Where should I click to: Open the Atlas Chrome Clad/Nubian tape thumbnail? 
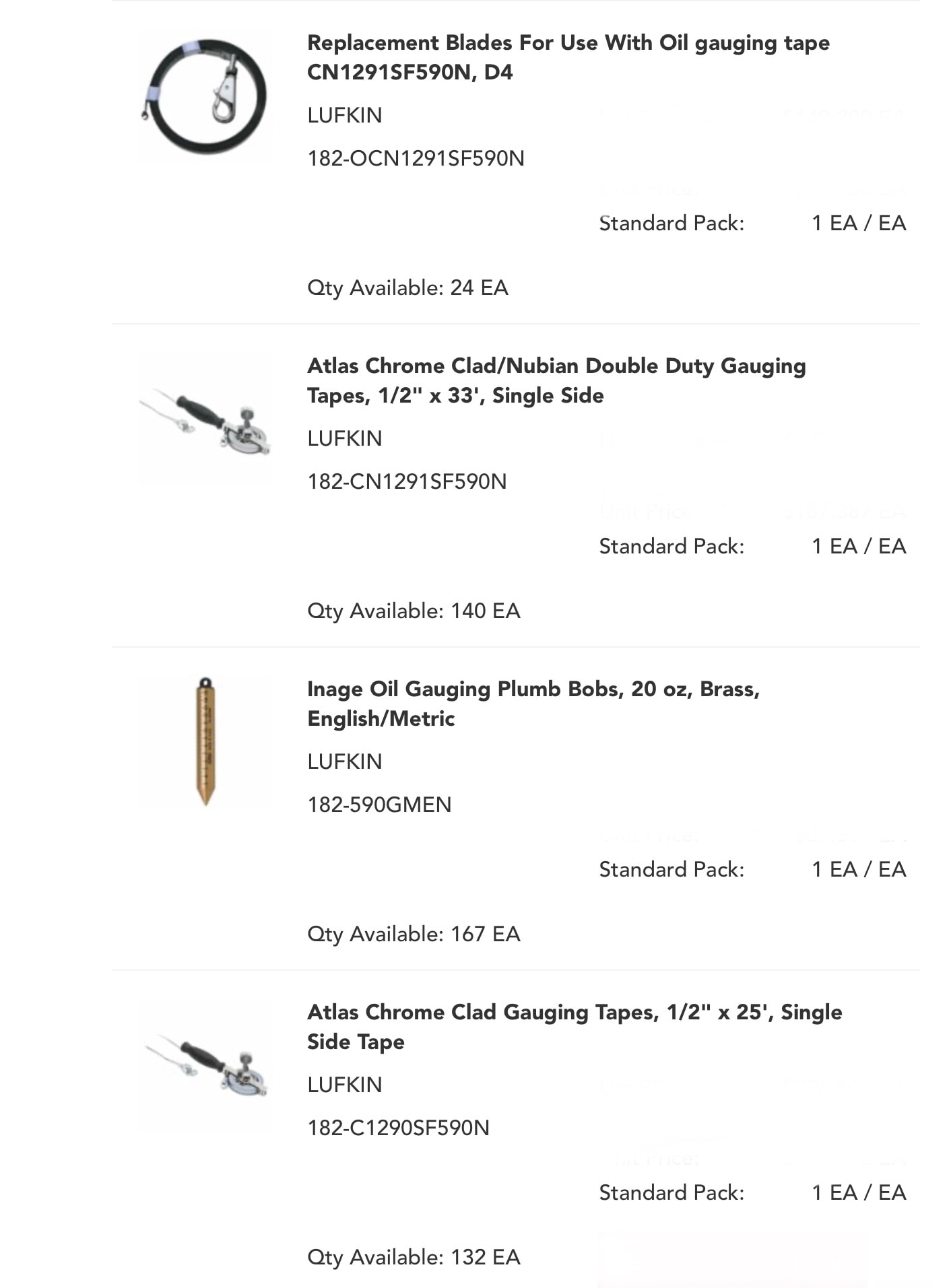[x=205, y=418]
